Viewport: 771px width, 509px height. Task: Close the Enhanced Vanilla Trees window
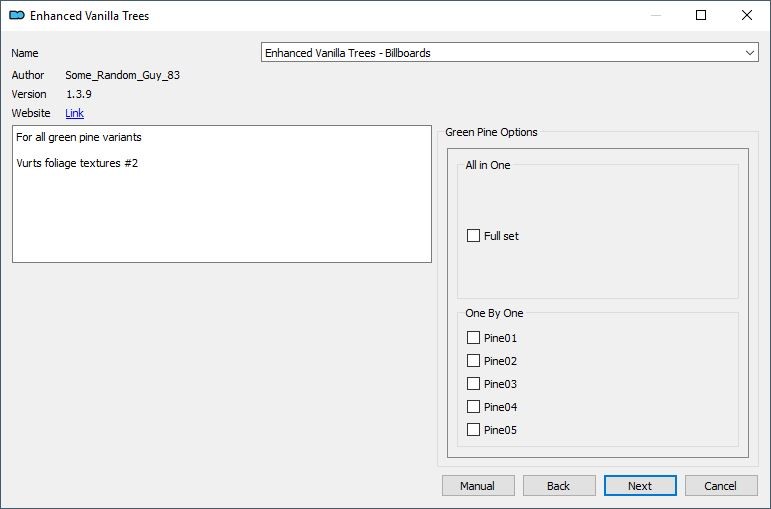pos(747,15)
